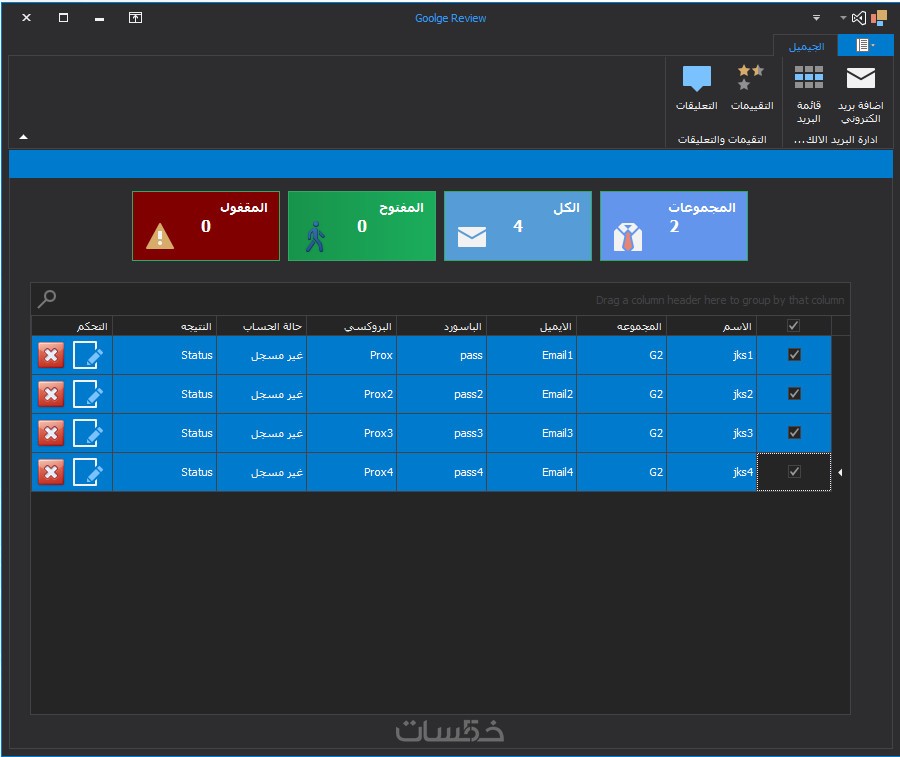This screenshot has height=757, width=900.
Task: Sort by the المجموعه column header
Action: click(x=622, y=326)
